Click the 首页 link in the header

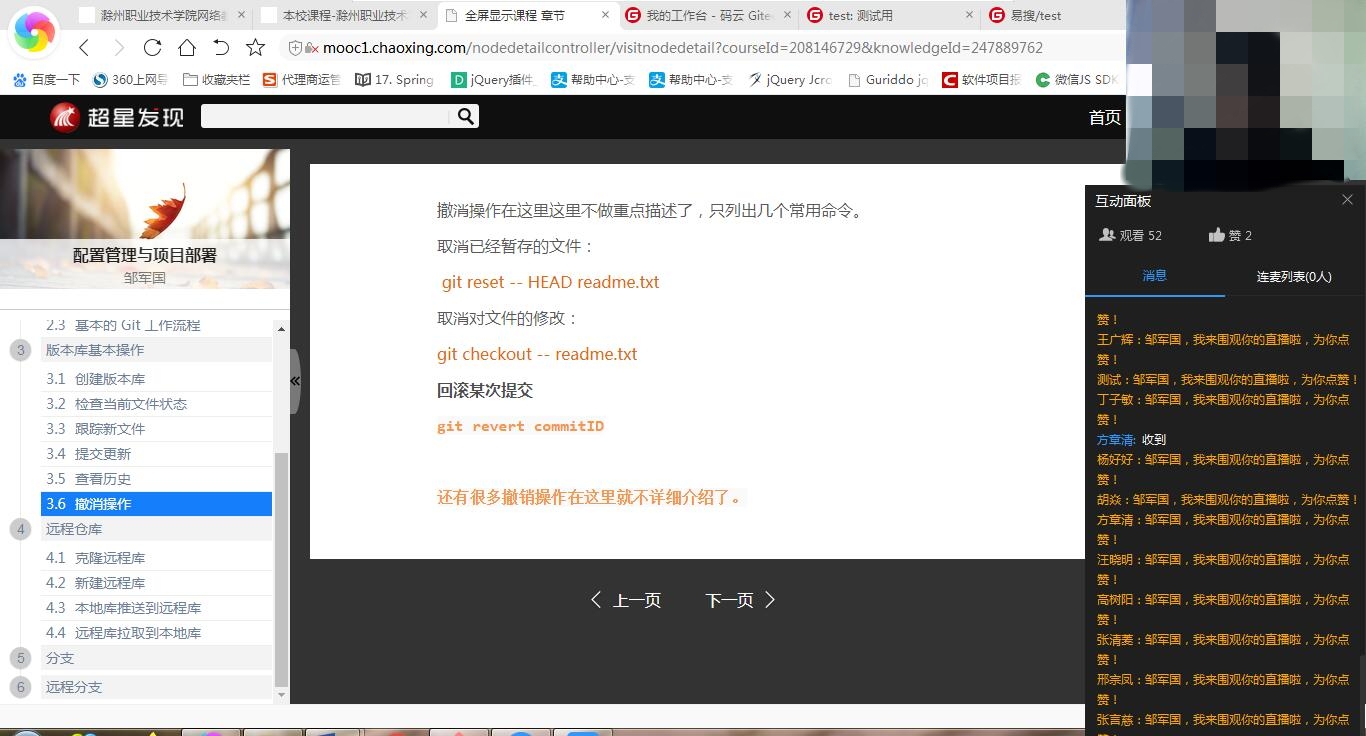point(1104,117)
